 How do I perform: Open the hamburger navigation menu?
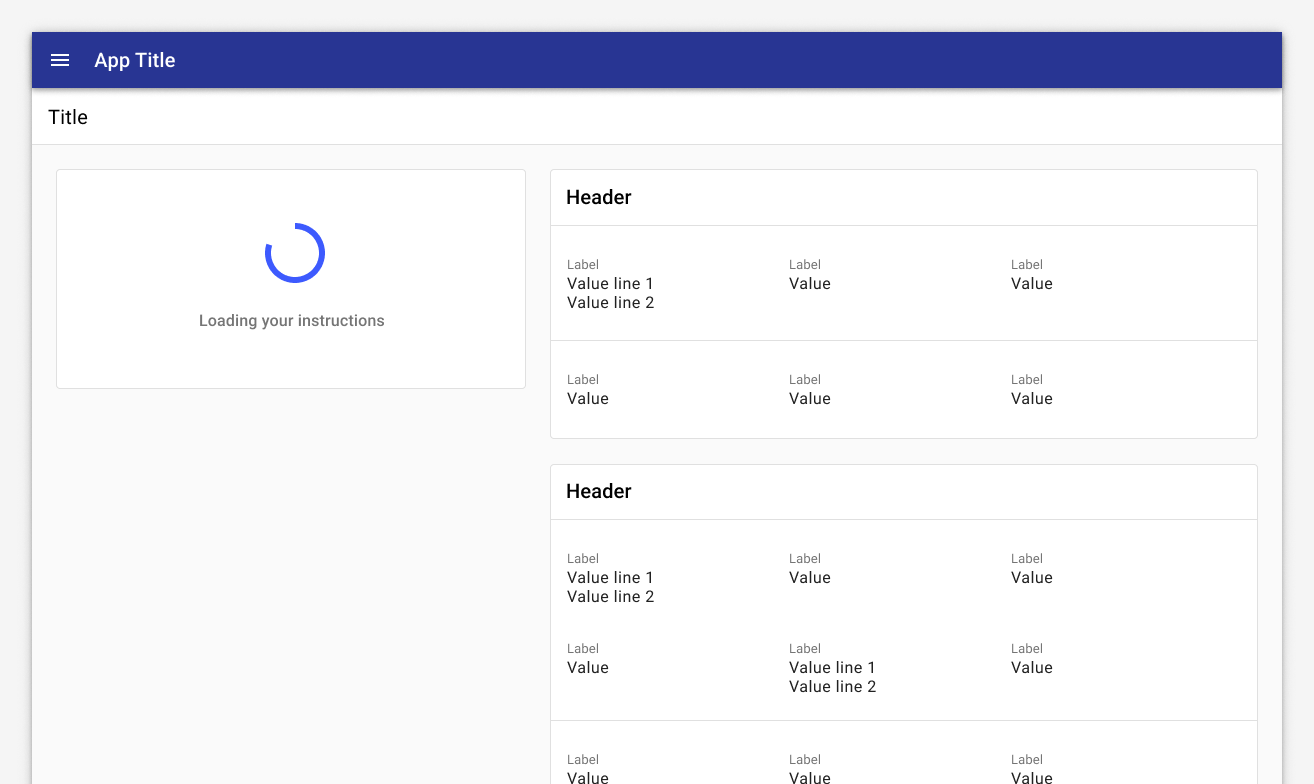coord(60,60)
